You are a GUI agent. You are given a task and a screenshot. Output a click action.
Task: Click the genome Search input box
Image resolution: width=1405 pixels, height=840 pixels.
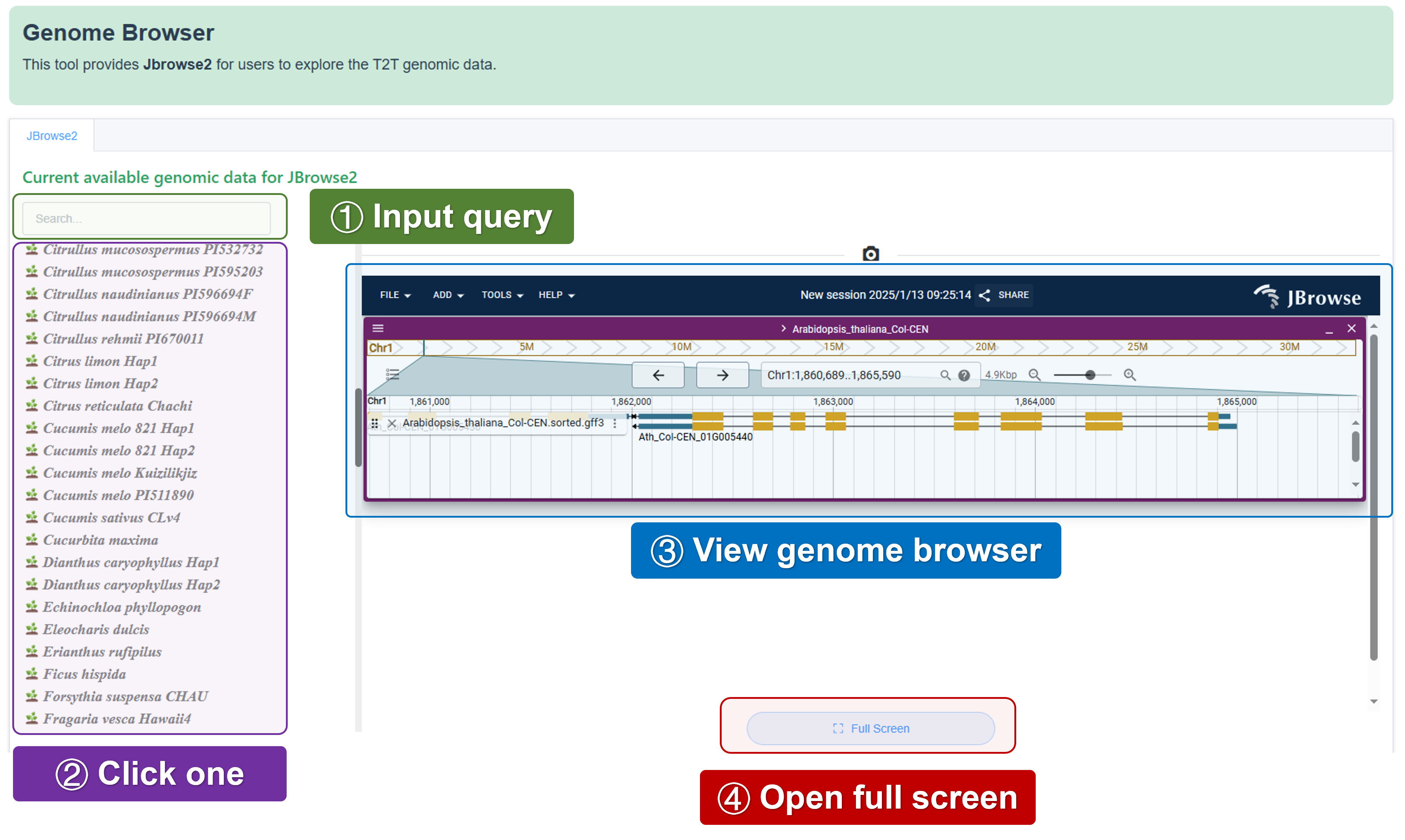[x=146, y=218]
